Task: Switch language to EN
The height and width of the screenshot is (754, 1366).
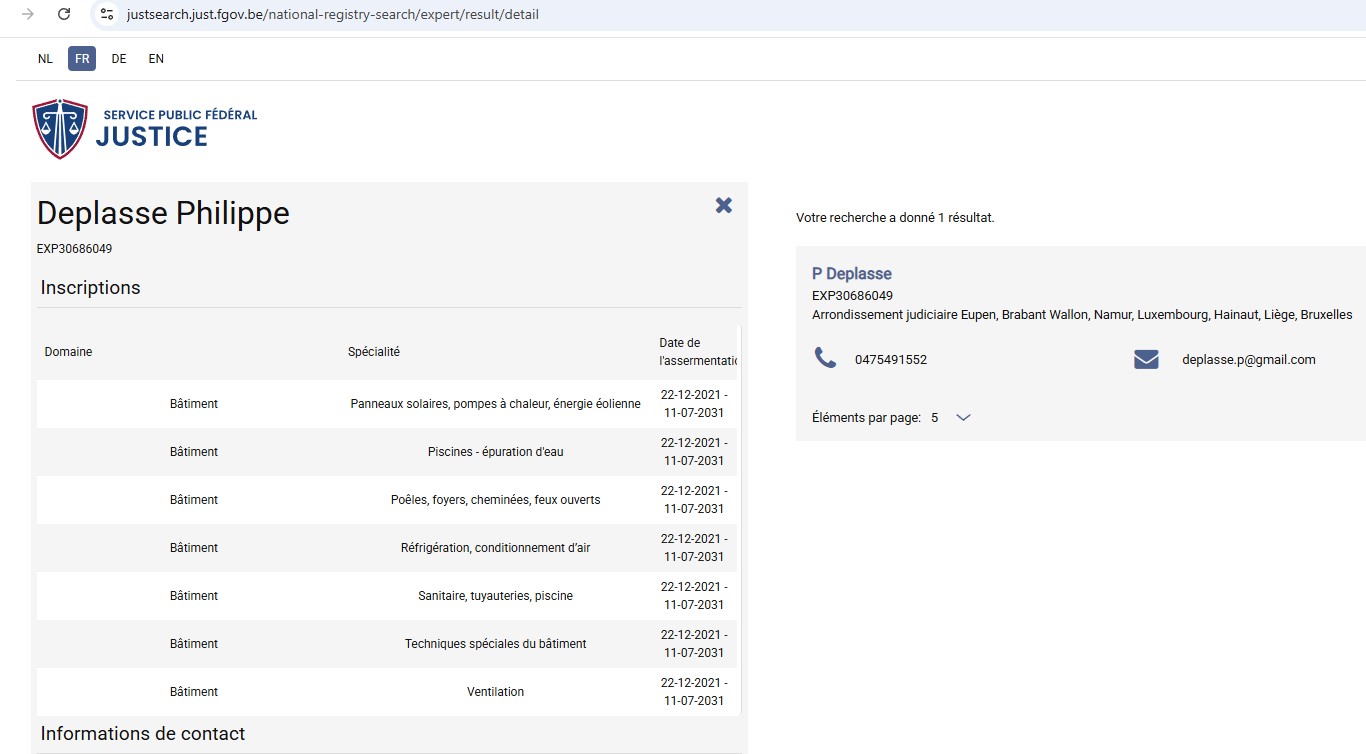Action: (x=156, y=59)
